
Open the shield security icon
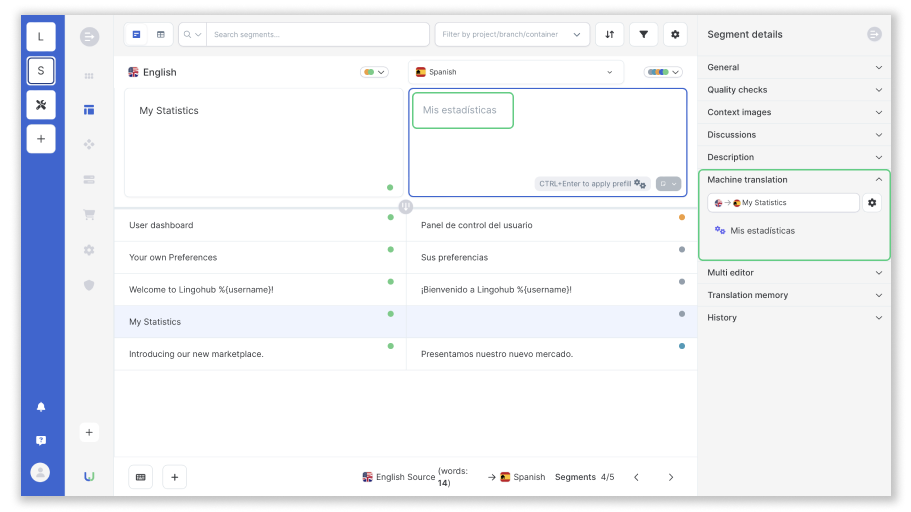(89, 285)
